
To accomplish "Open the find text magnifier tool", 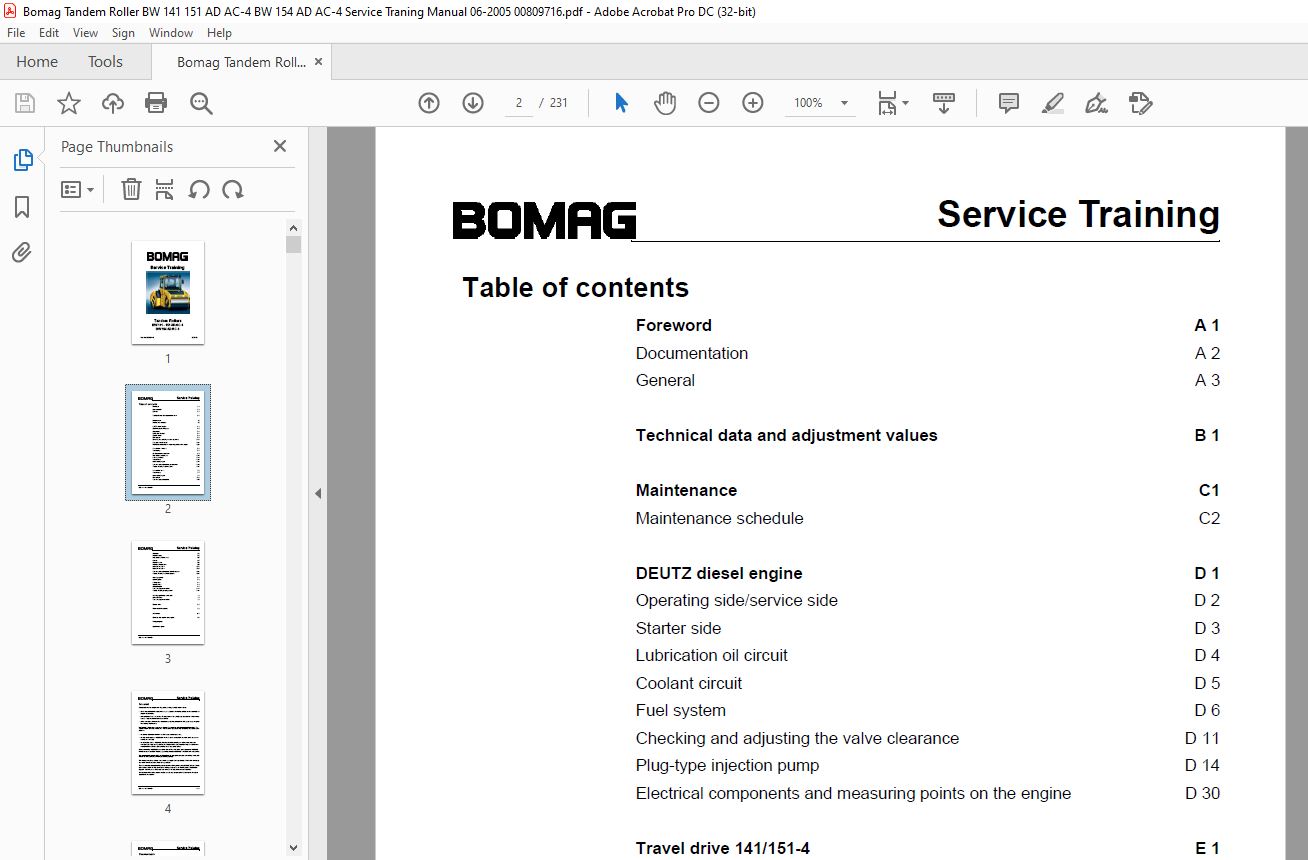I will [x=201, y=103].
